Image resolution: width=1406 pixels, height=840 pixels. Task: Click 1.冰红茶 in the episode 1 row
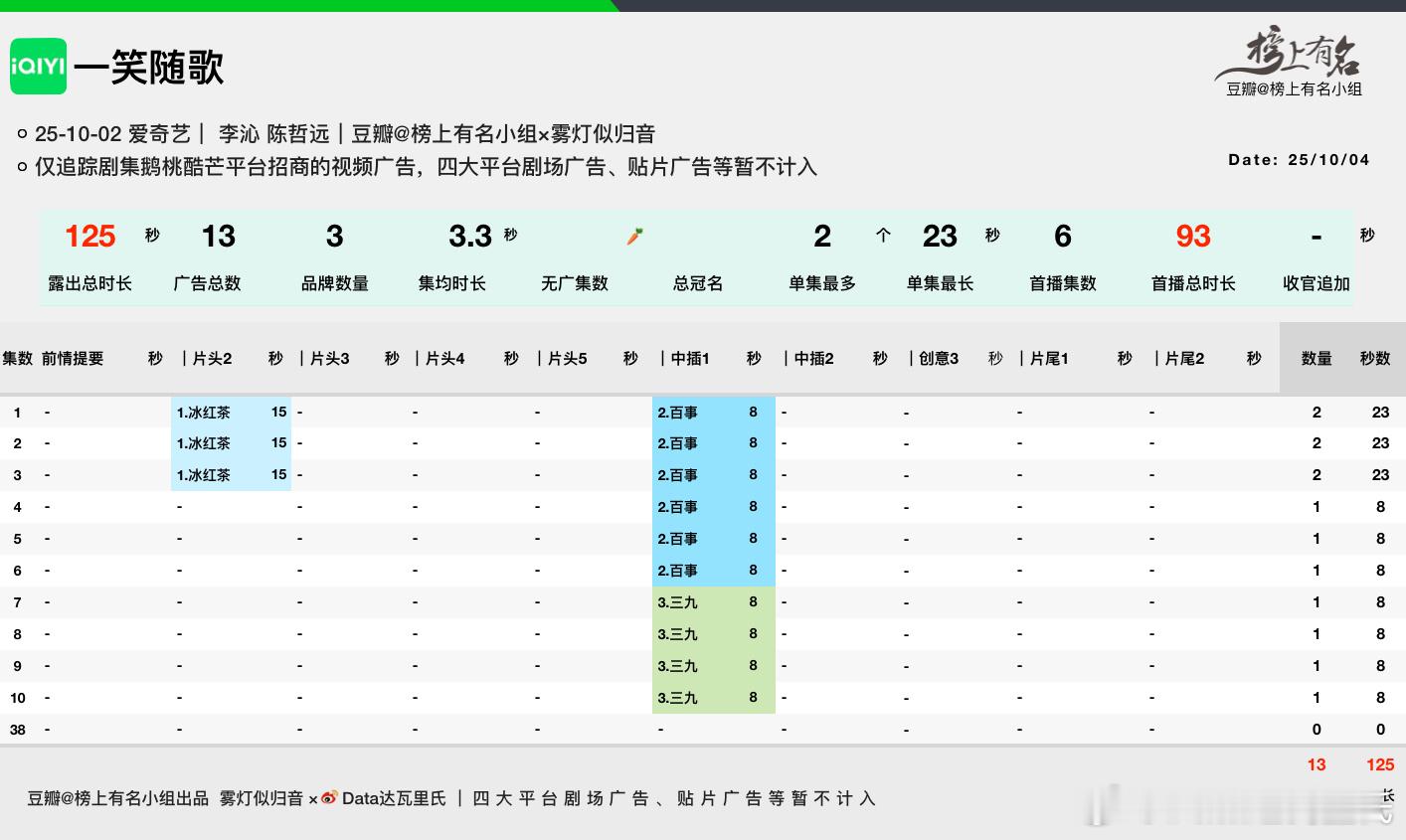pos(204,412)
